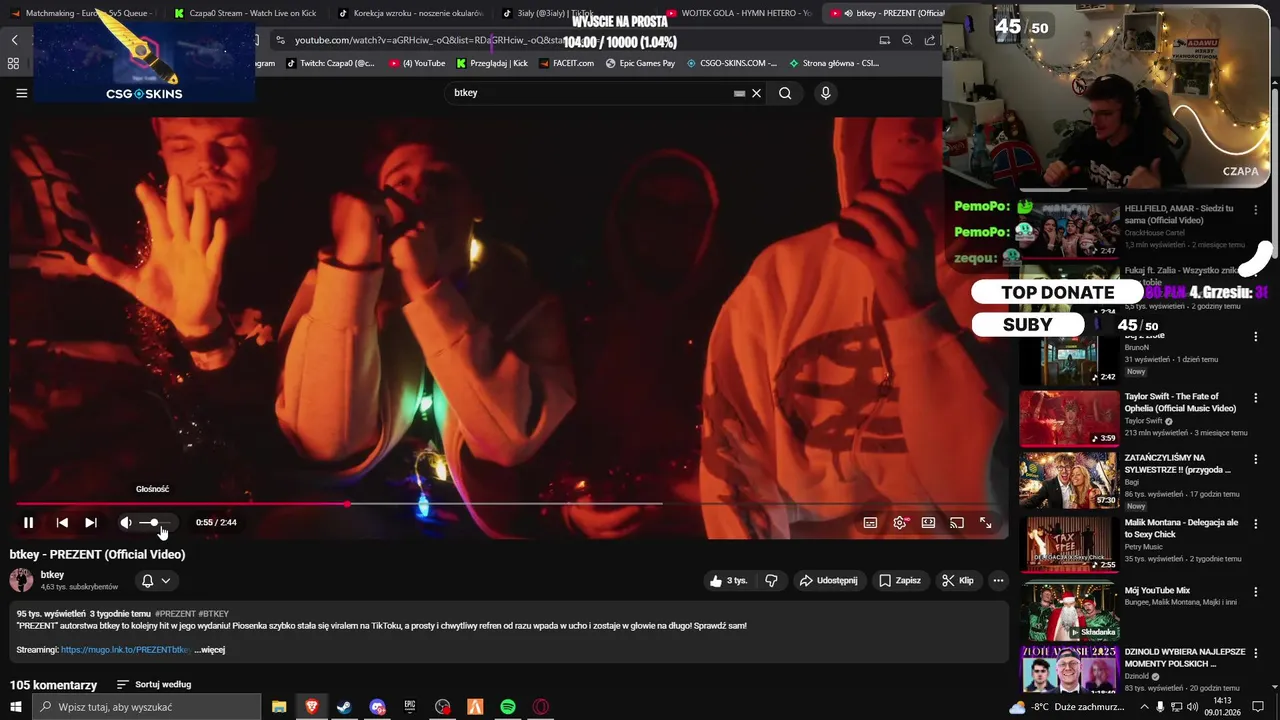
Task: Open options for the Malik Montana video
Action: (x=1255, y=524)
